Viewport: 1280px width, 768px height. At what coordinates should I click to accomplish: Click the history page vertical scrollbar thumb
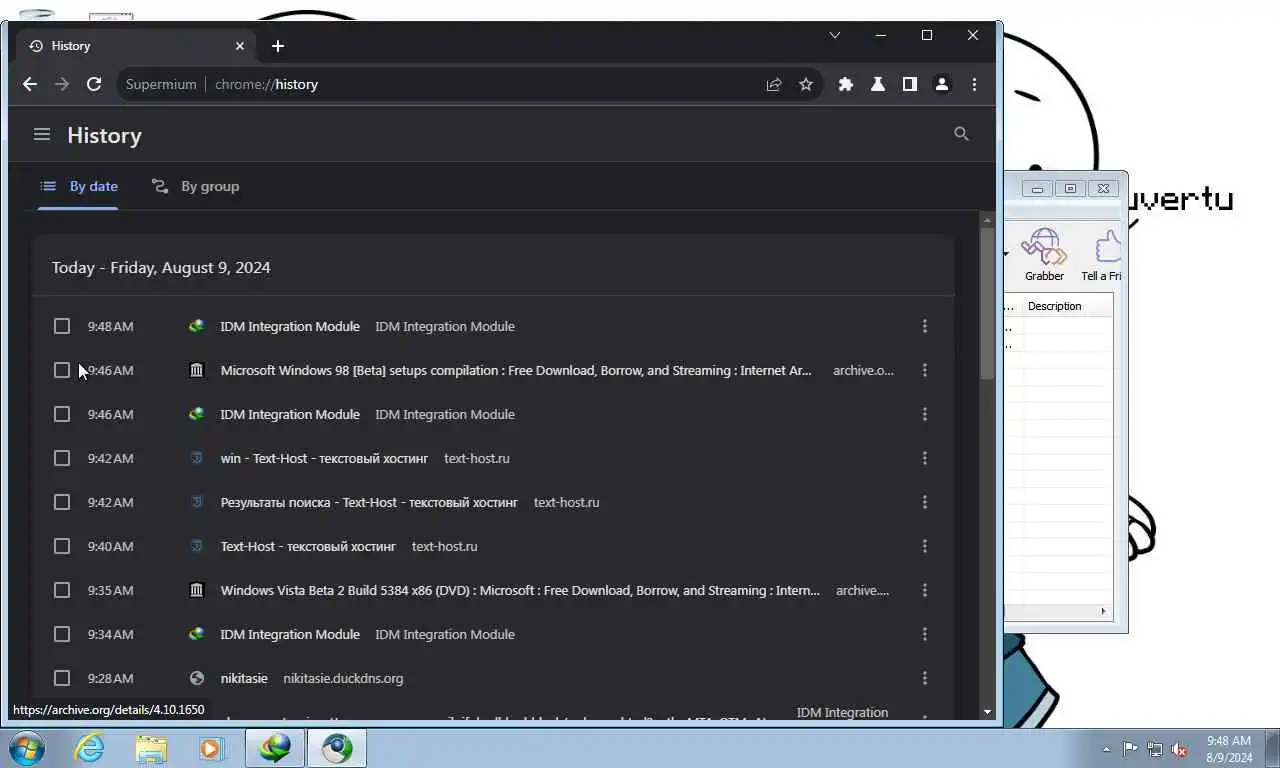987,303
